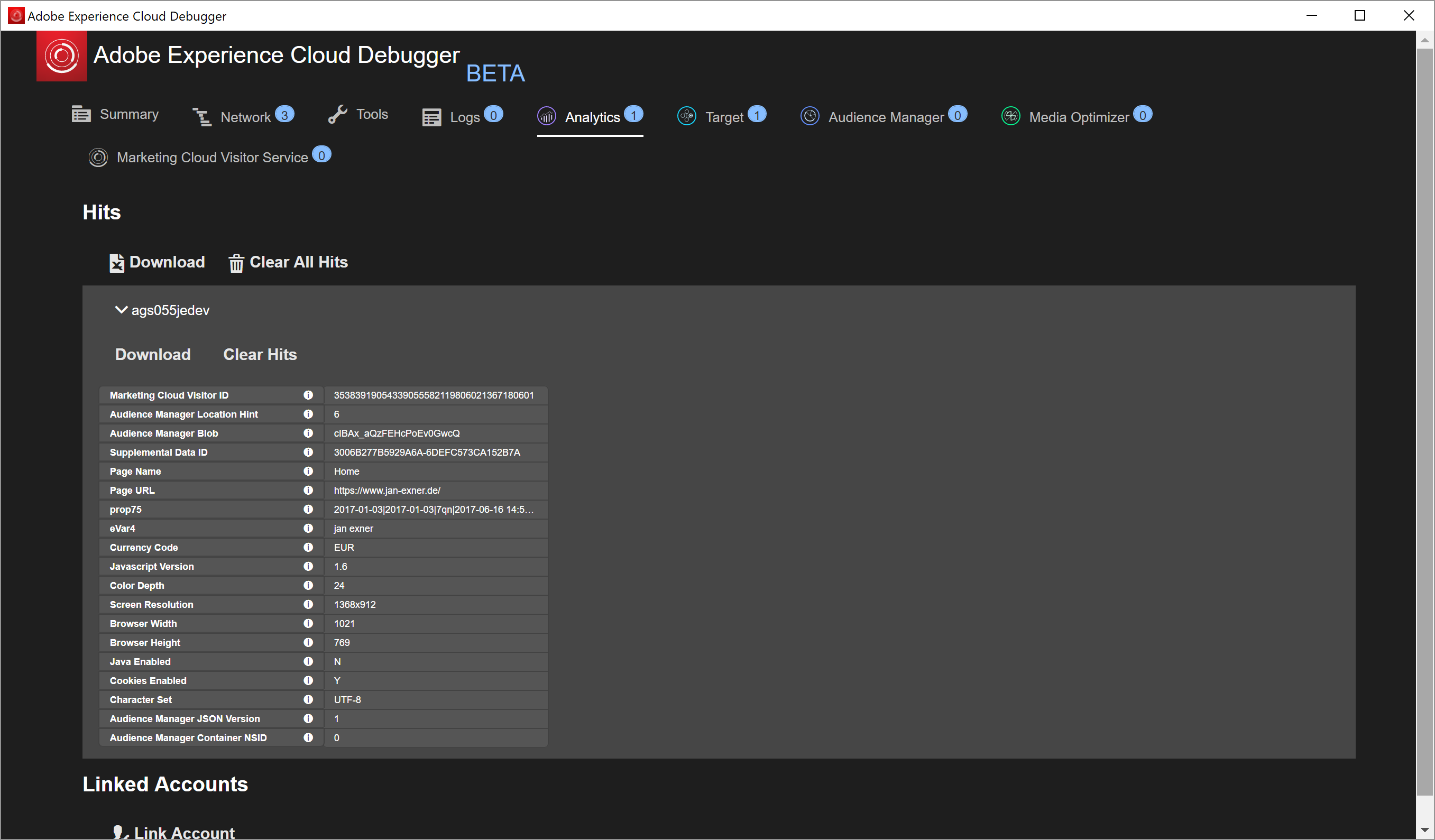
Task: Click the vertical scrollbar down arrow
Action: tap(1425, 830)
